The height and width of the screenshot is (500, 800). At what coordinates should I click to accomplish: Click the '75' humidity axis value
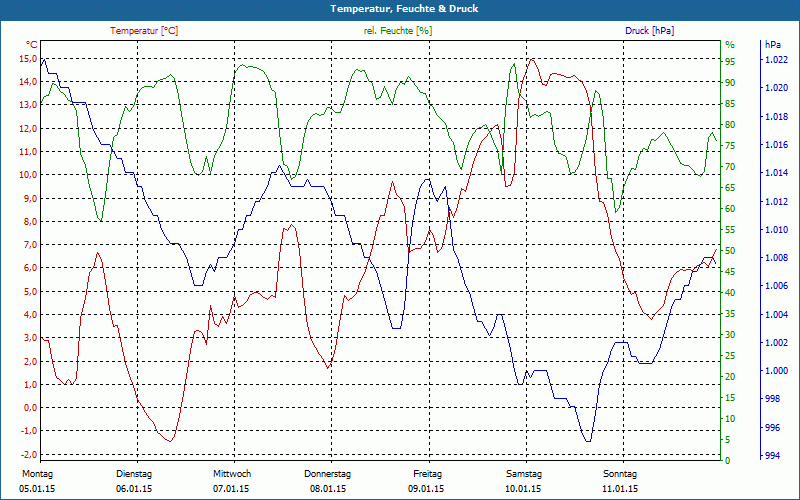pyautogui.click(x=731, y=145)
